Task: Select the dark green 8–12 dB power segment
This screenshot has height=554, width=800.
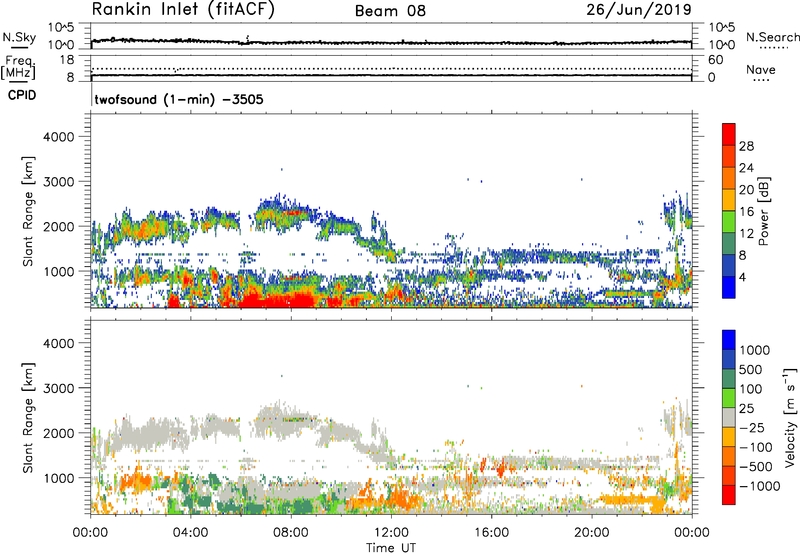Action: (729, 244)
